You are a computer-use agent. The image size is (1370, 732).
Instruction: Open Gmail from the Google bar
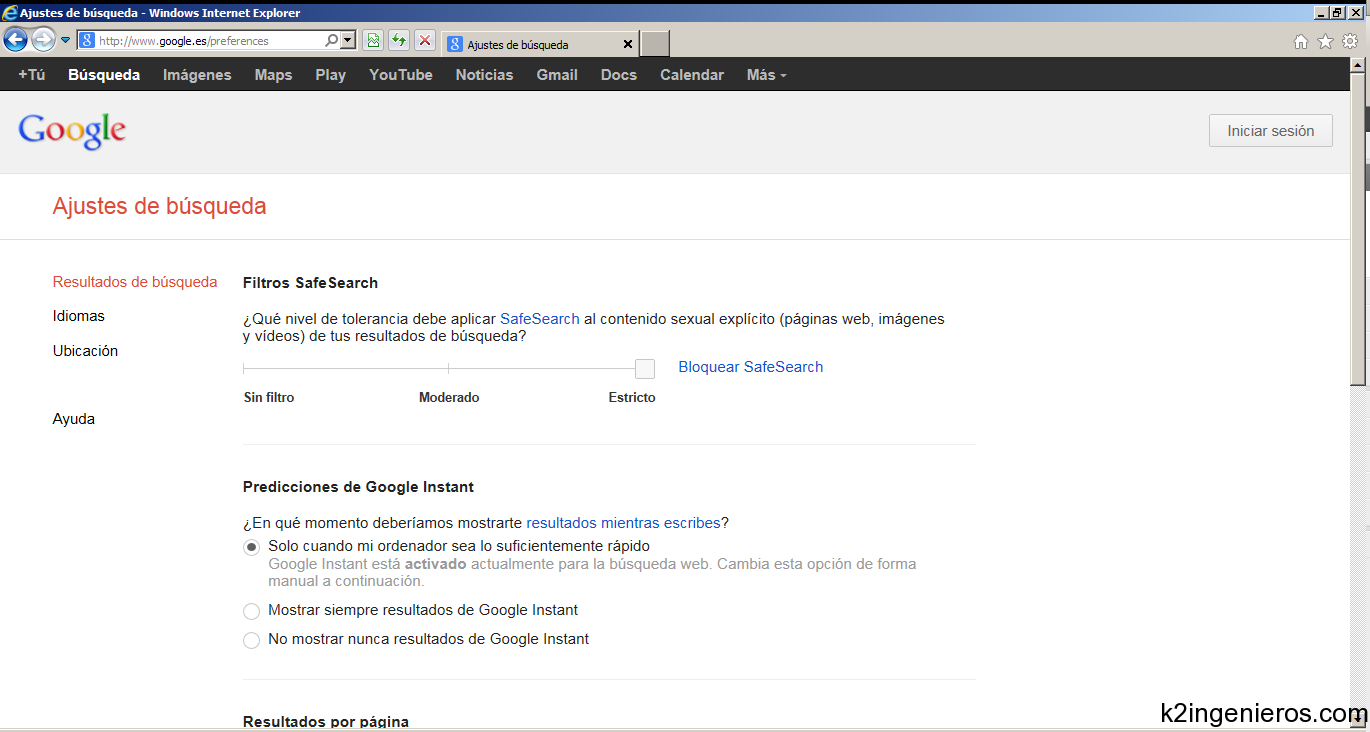point(557,75)
